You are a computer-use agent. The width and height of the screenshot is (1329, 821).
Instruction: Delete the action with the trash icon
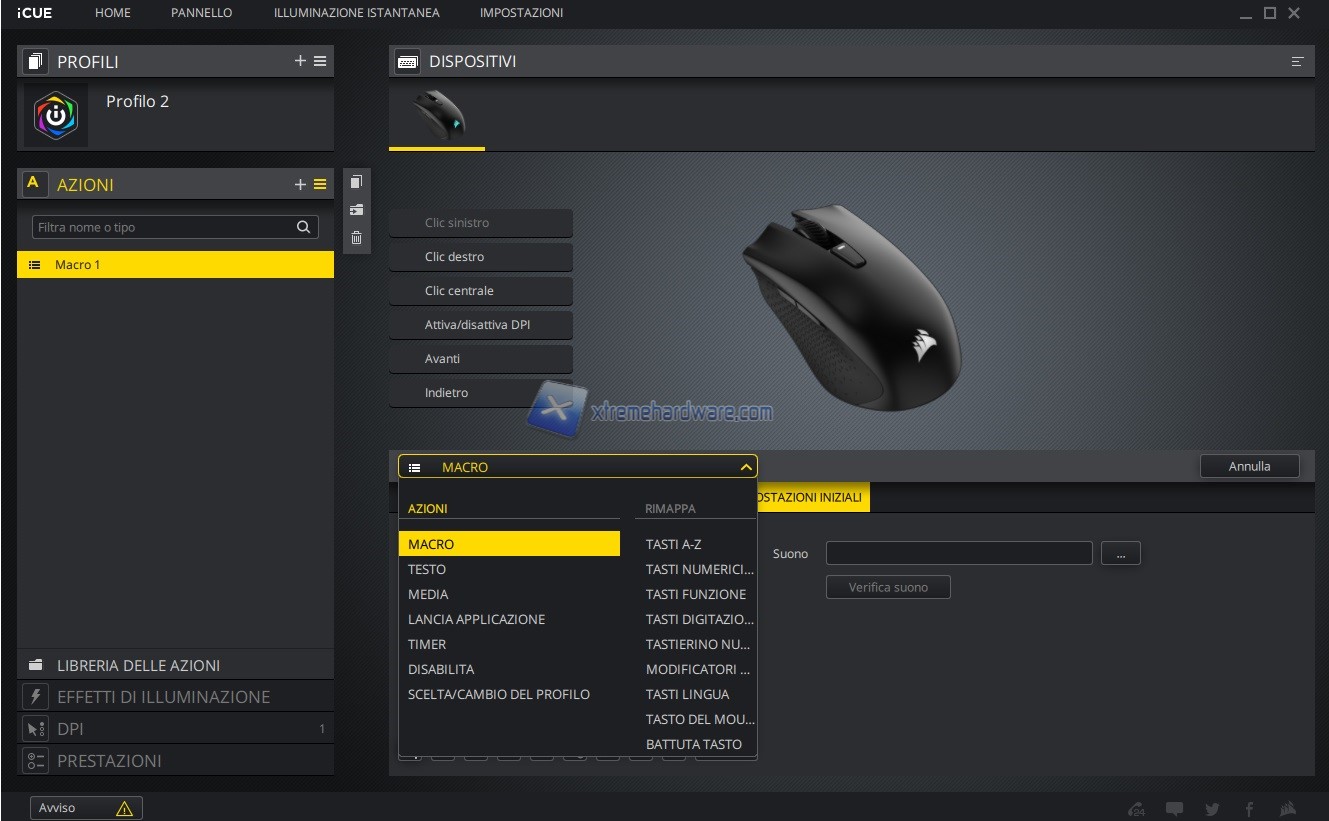pos(356,238)
